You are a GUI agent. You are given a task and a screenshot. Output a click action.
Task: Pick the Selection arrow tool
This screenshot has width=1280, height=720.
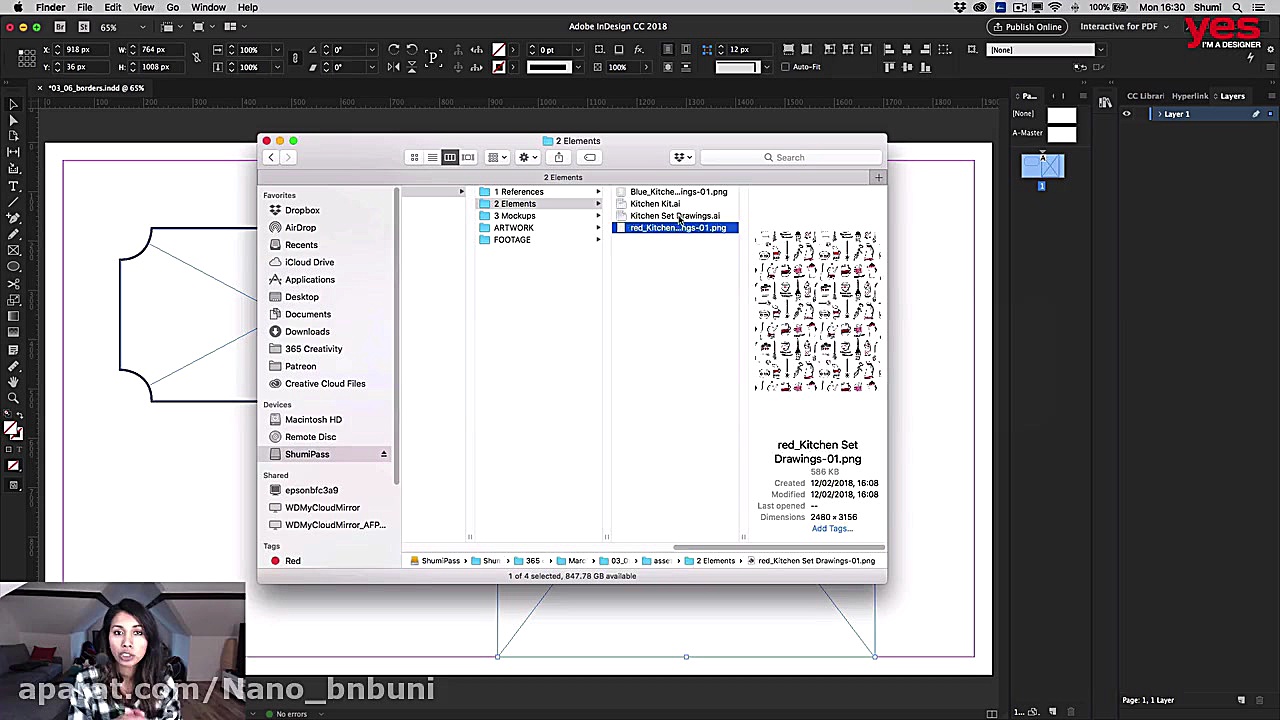pyautogui.click(x=13, y=104)
